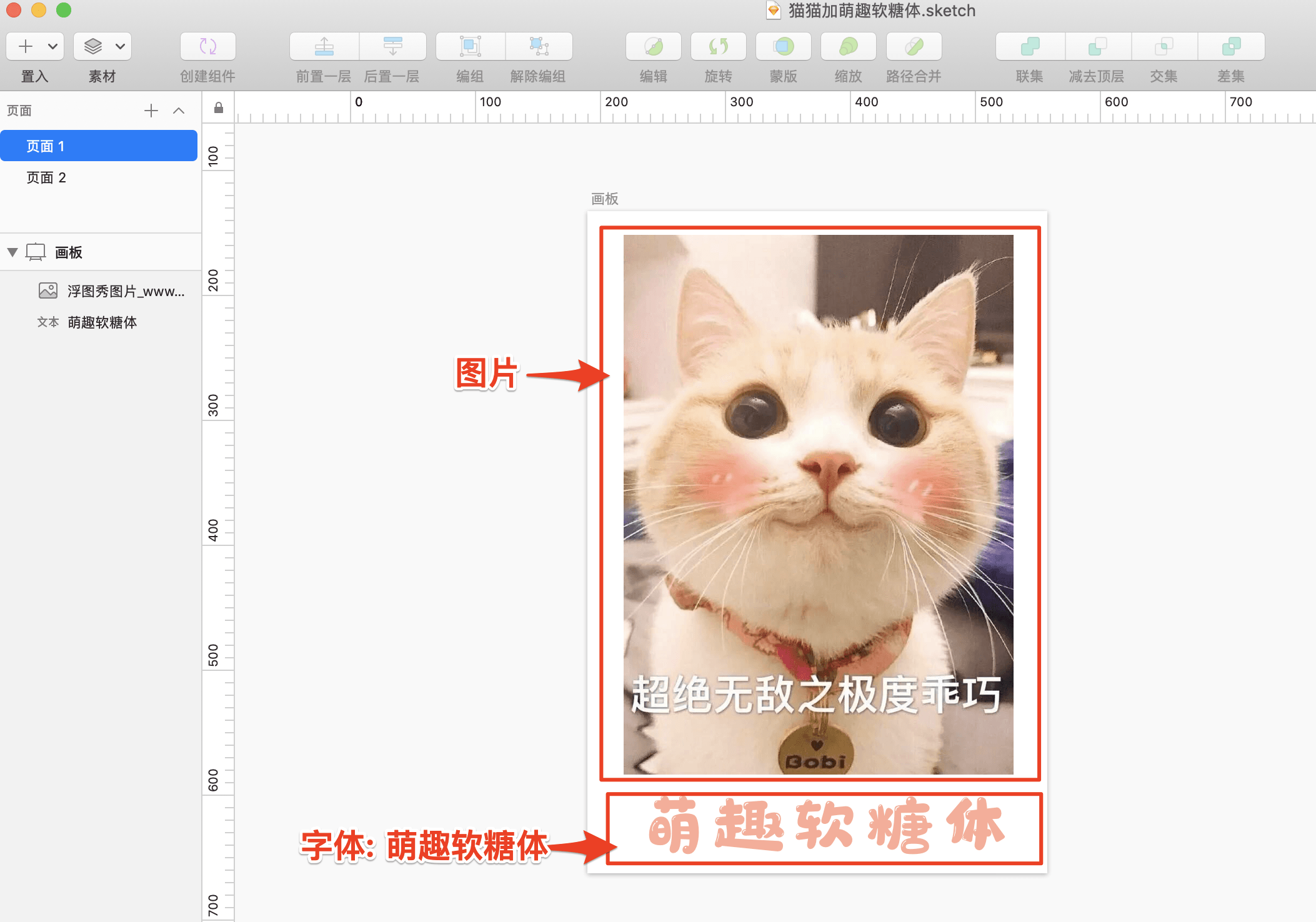
Task: Click the 缩放 scale icon
Action: [x=849, y=46]
